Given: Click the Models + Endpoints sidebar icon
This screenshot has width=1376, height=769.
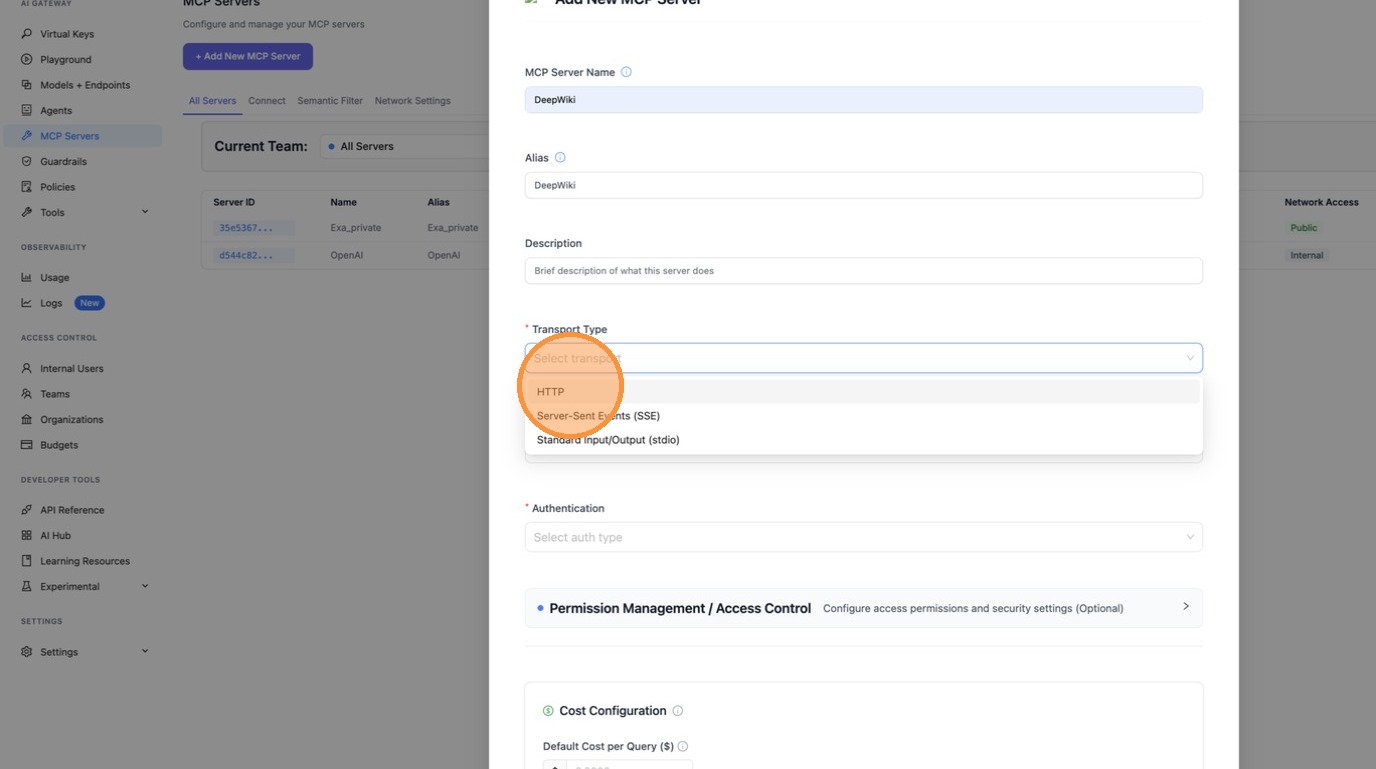Looking at the screenshot, I should 27,85.
